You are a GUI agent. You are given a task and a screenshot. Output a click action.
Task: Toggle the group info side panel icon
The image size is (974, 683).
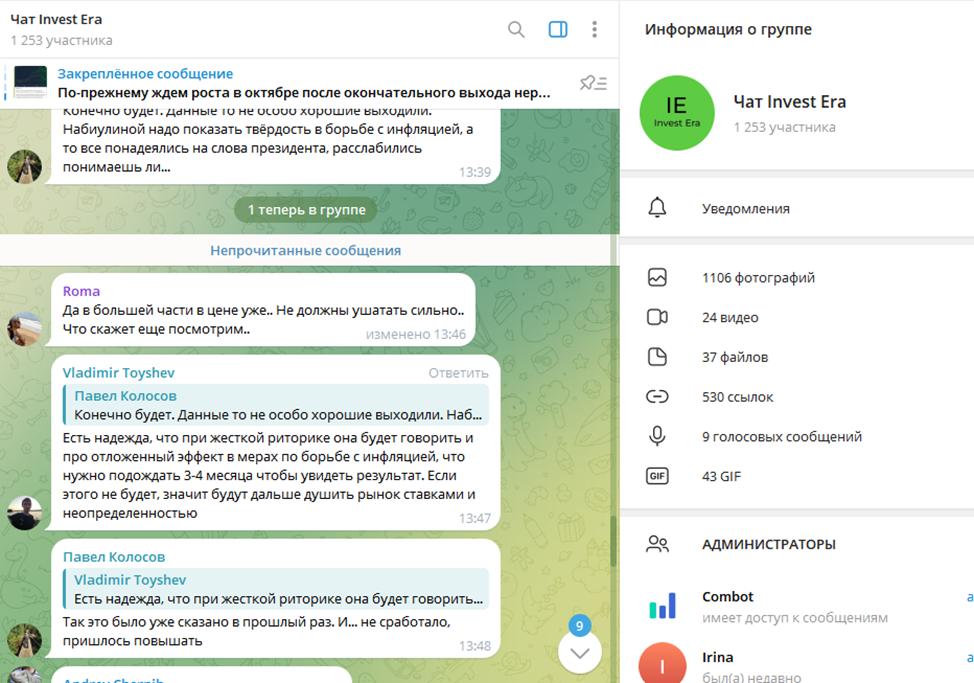click(x=558, y=29)
